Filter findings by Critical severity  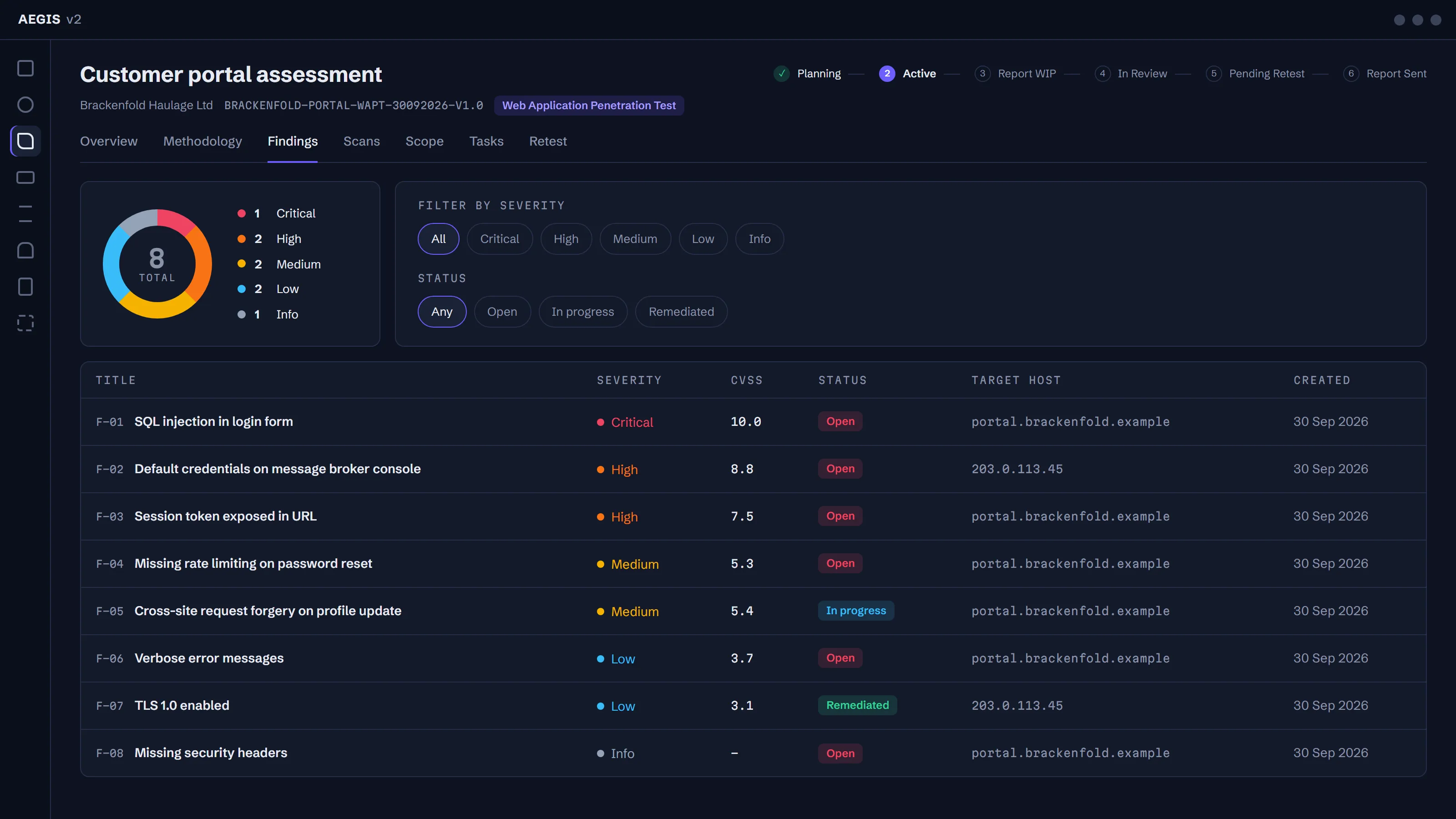500,239
